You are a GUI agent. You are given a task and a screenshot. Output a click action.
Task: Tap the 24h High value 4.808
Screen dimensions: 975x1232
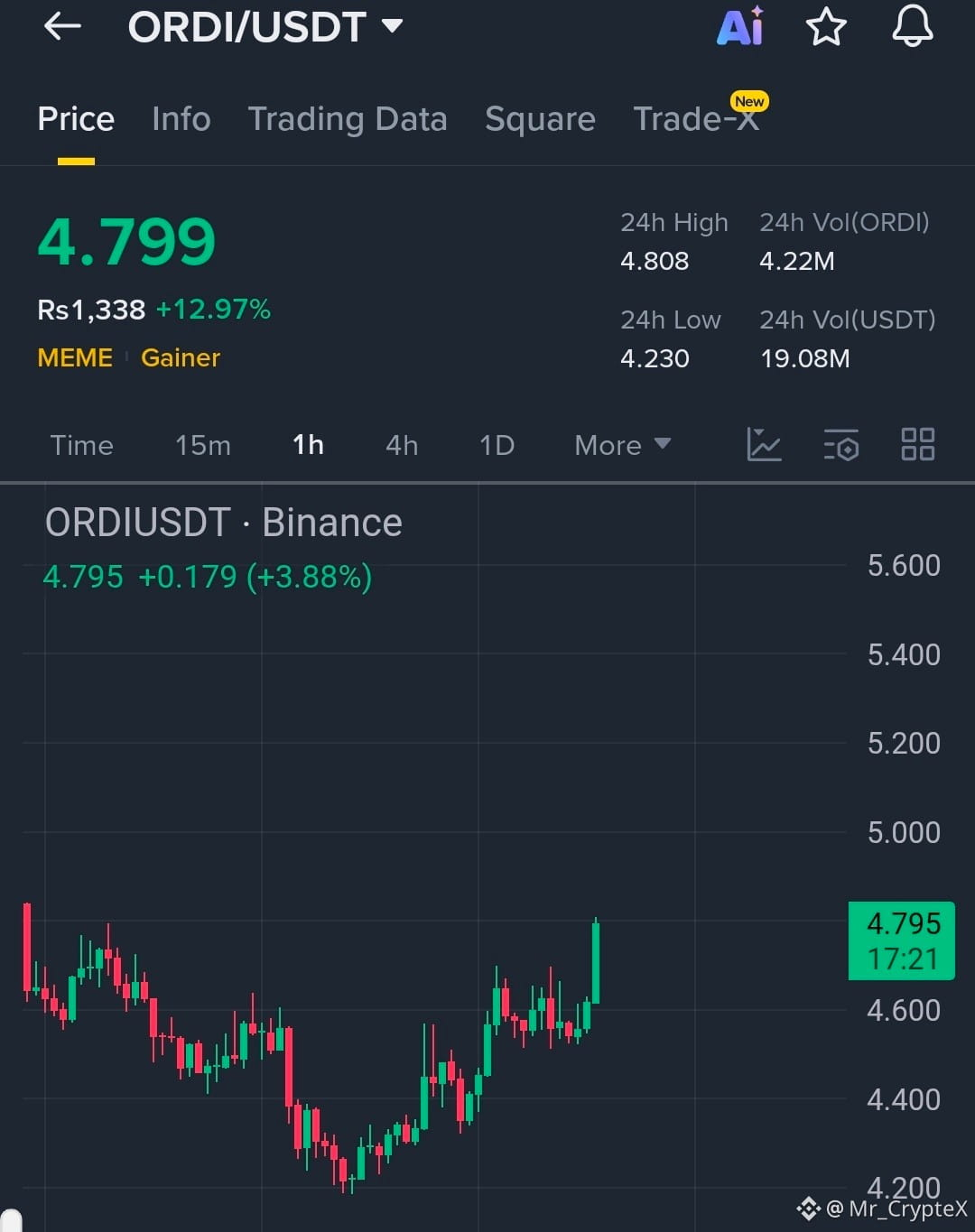click(x=655, y=261)
